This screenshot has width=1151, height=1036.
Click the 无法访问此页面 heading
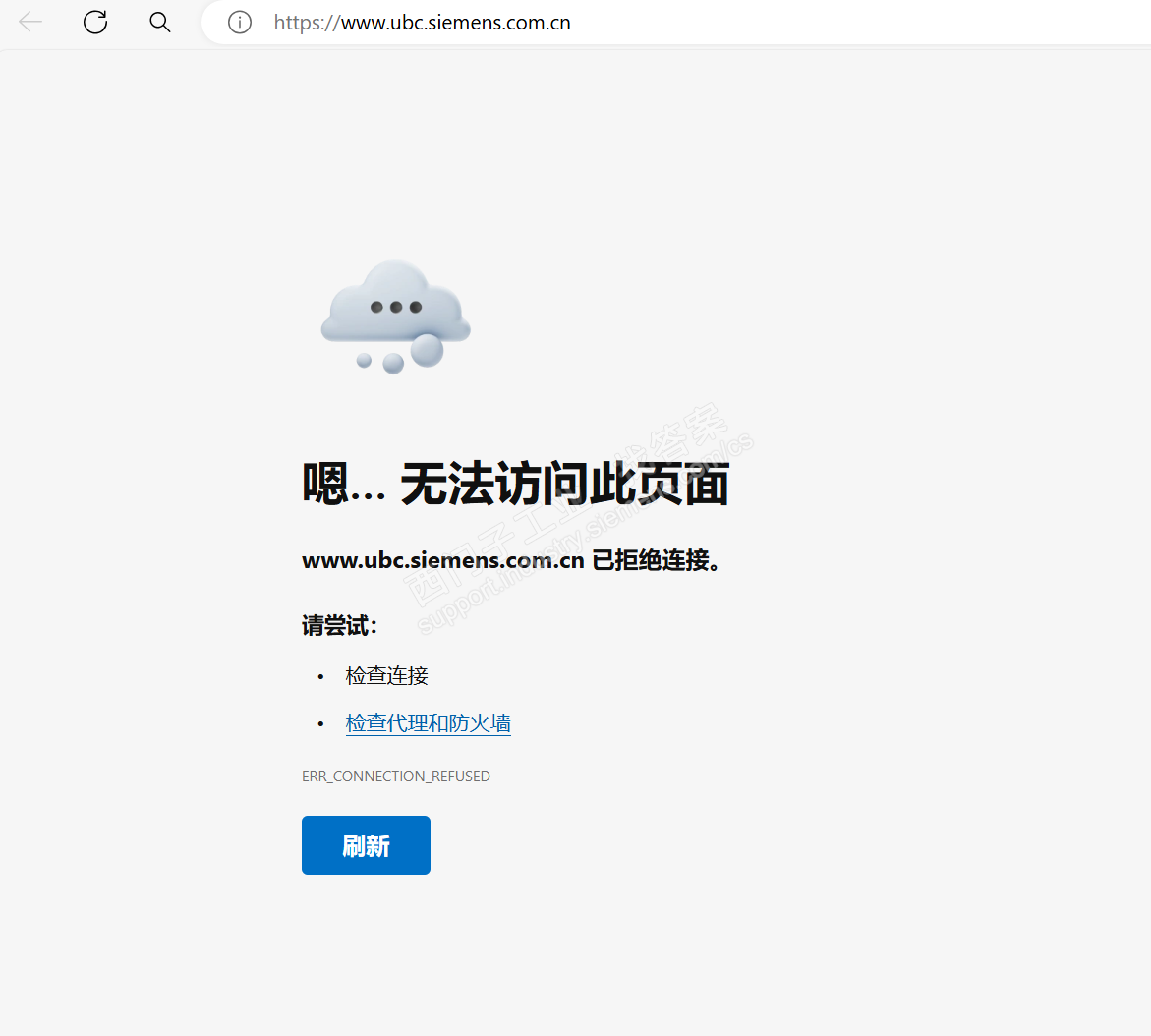pos(515,484)
